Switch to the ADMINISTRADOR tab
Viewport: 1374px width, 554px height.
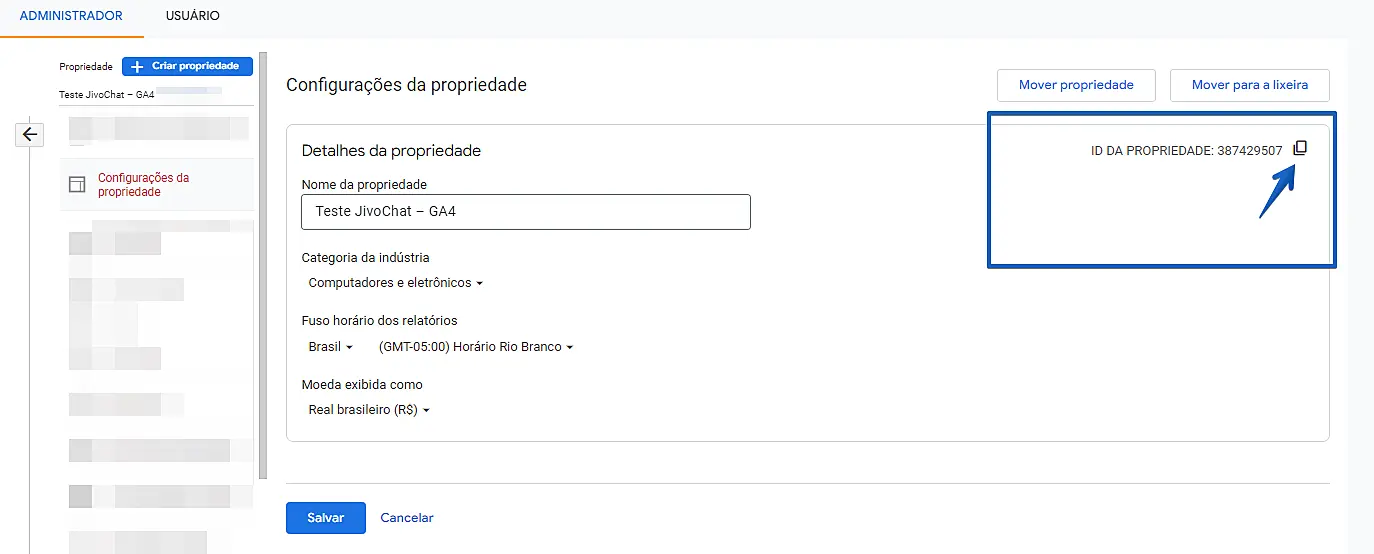coord(71,16)
